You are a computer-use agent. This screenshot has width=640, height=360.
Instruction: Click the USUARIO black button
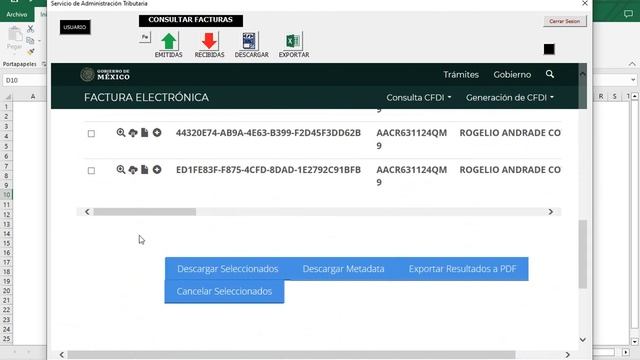(x=75, y=27)
